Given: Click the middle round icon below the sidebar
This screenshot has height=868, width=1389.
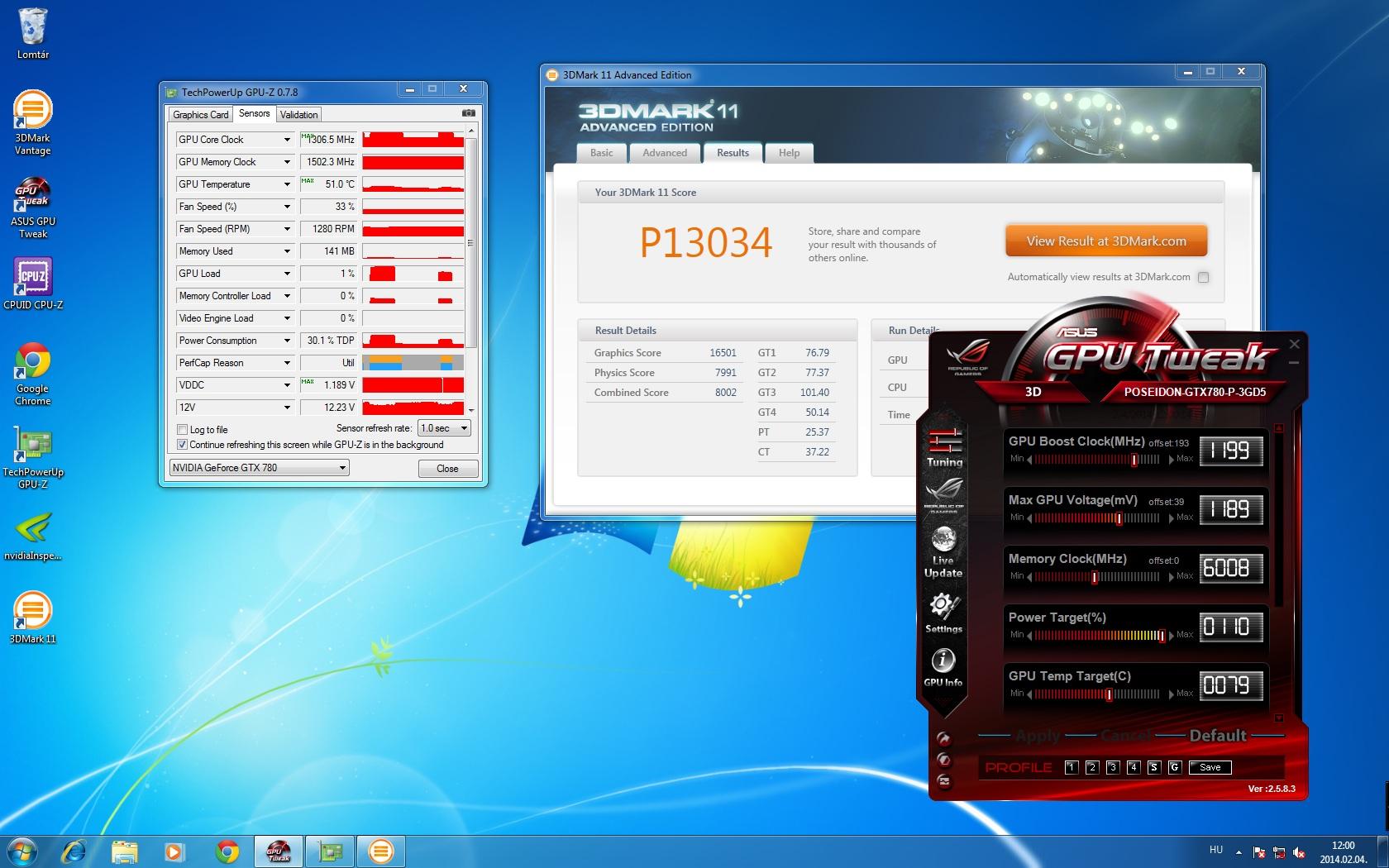Looking at the screenshot, I should (x=943, y=760).
